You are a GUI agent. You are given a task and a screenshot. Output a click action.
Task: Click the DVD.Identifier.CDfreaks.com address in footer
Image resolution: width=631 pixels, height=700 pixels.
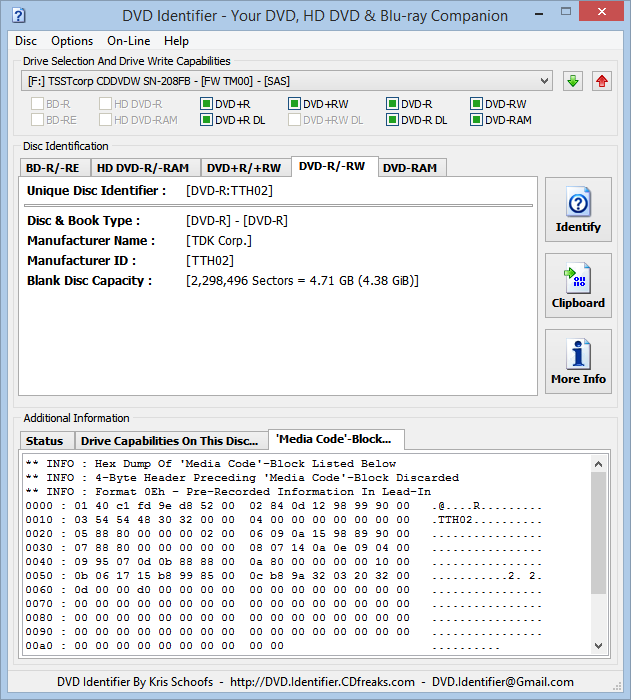point(322,682)
